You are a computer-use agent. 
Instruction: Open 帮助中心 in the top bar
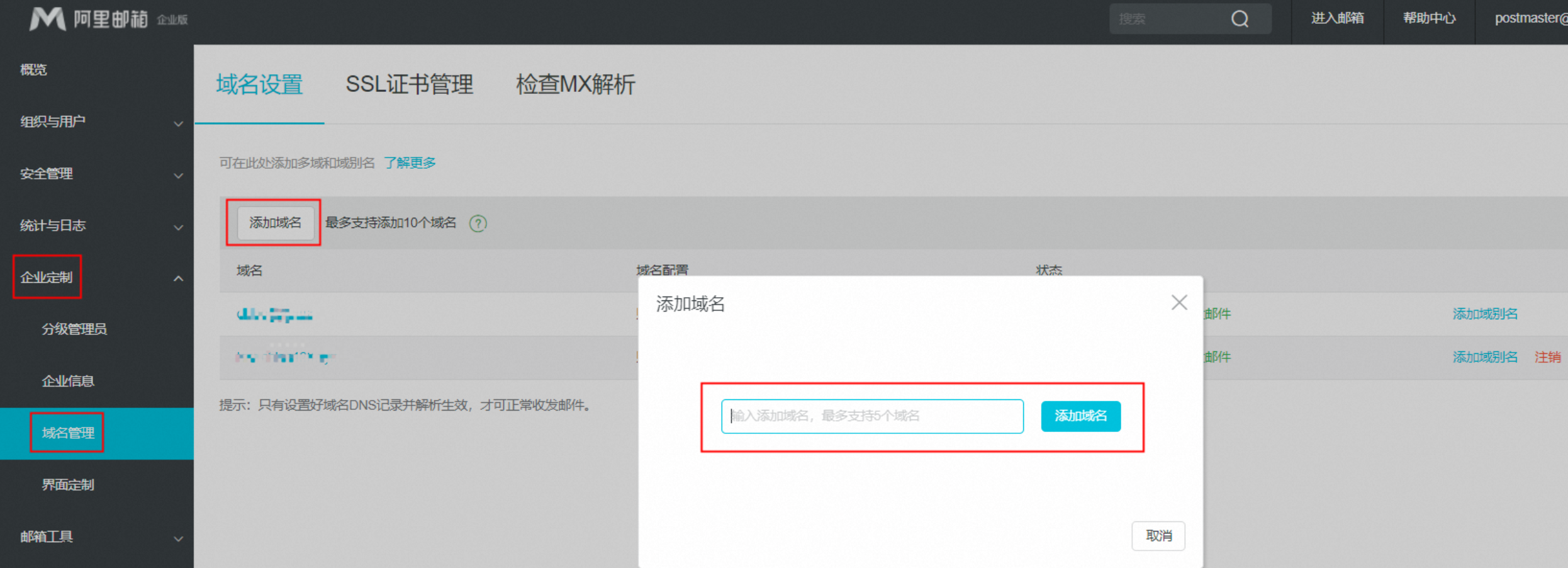pos(1429,18)
